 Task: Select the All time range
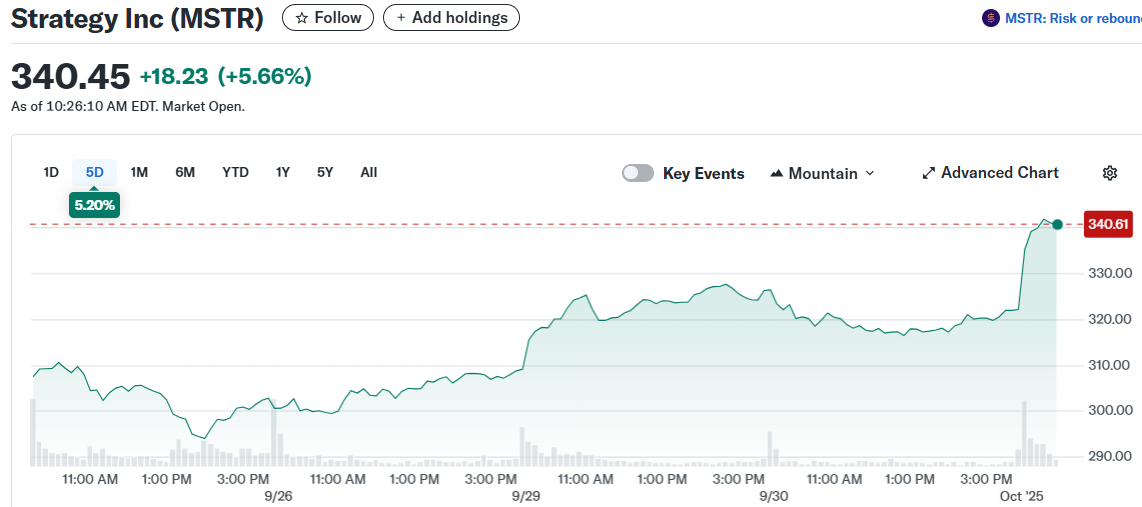368,172
